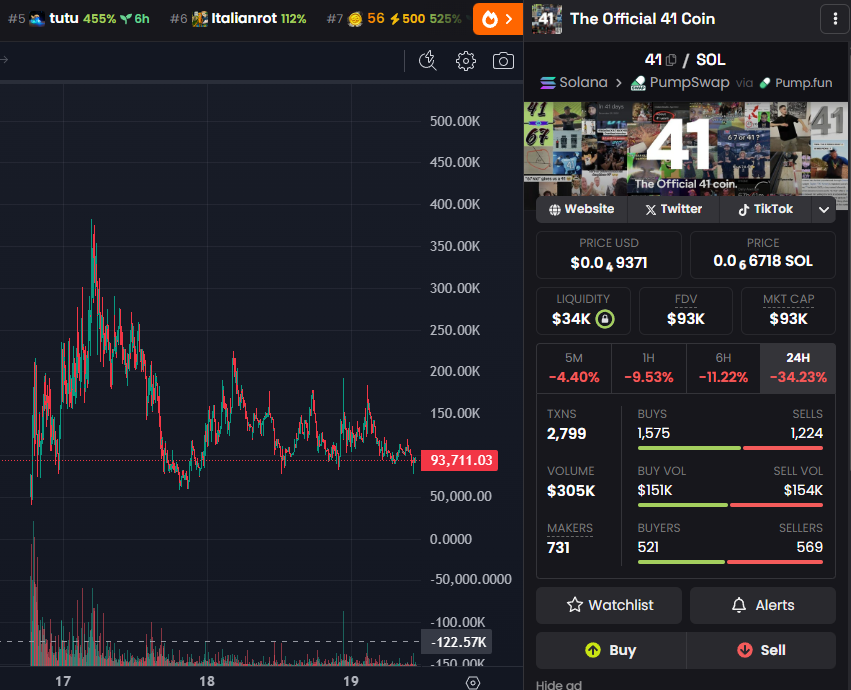Set up price Alerts
This screenshot has width=851, height=690.
tap(763, 605)
